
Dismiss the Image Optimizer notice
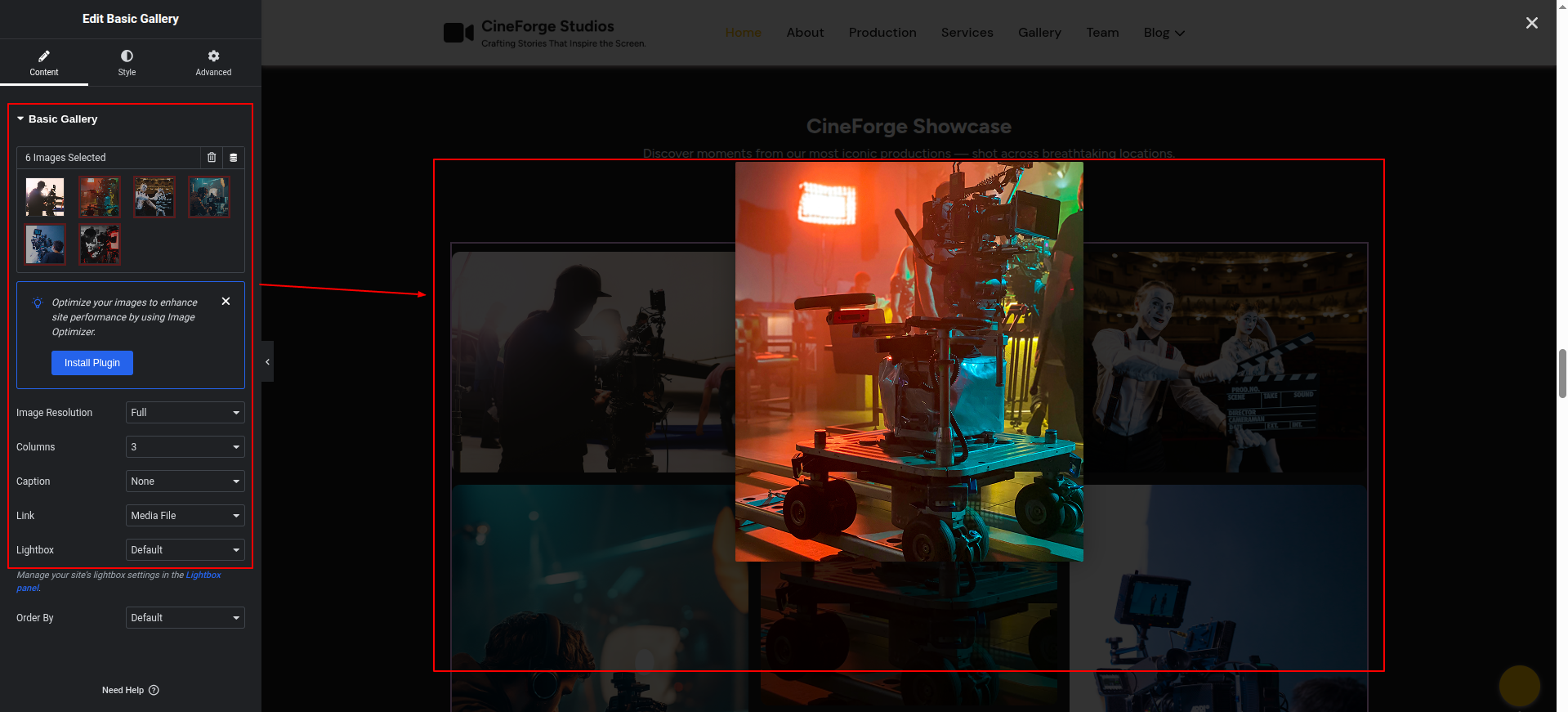(x=226, y=302)
